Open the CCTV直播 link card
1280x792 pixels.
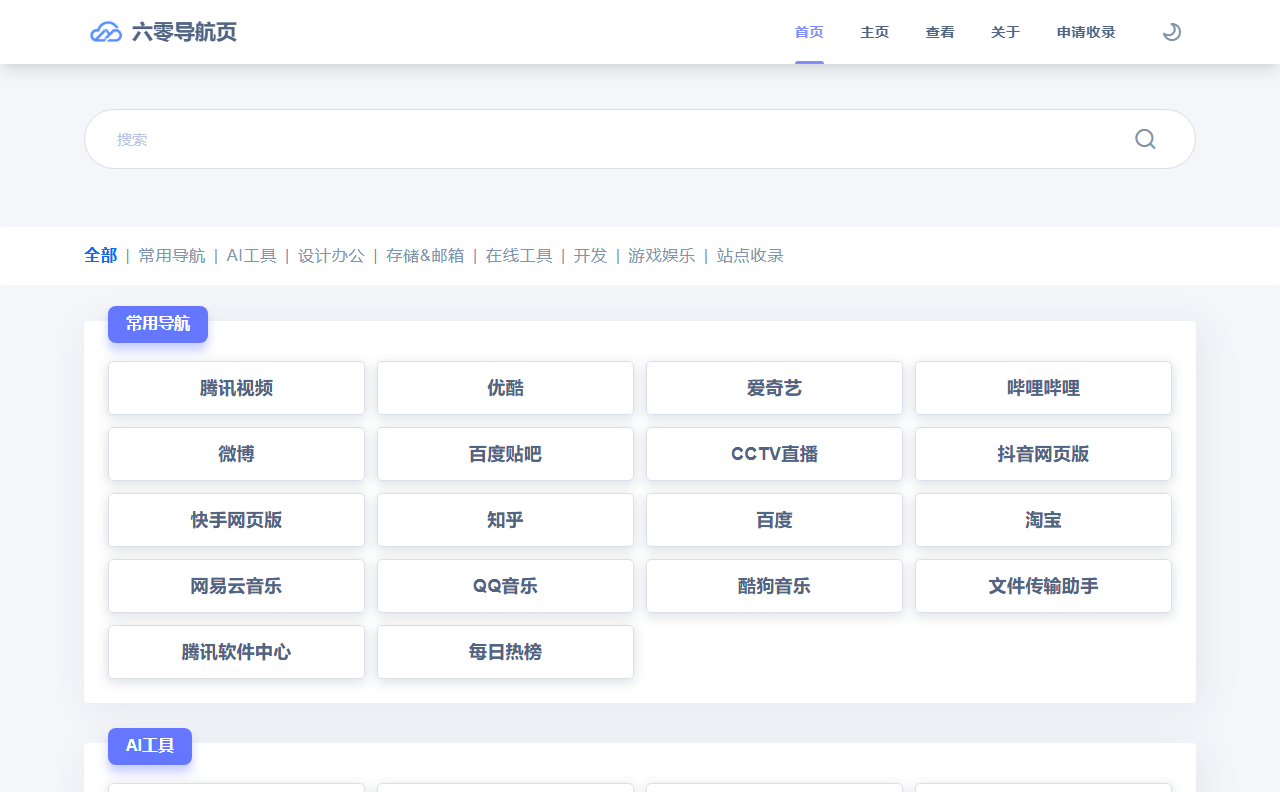click(774, 454)
